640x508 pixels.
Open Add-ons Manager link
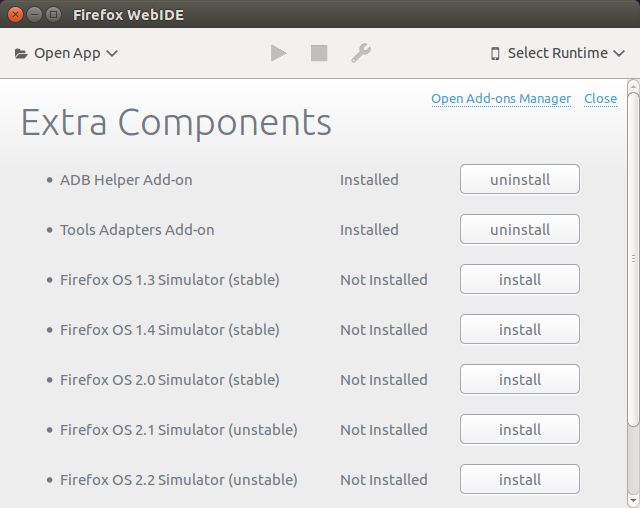(501, 98)
